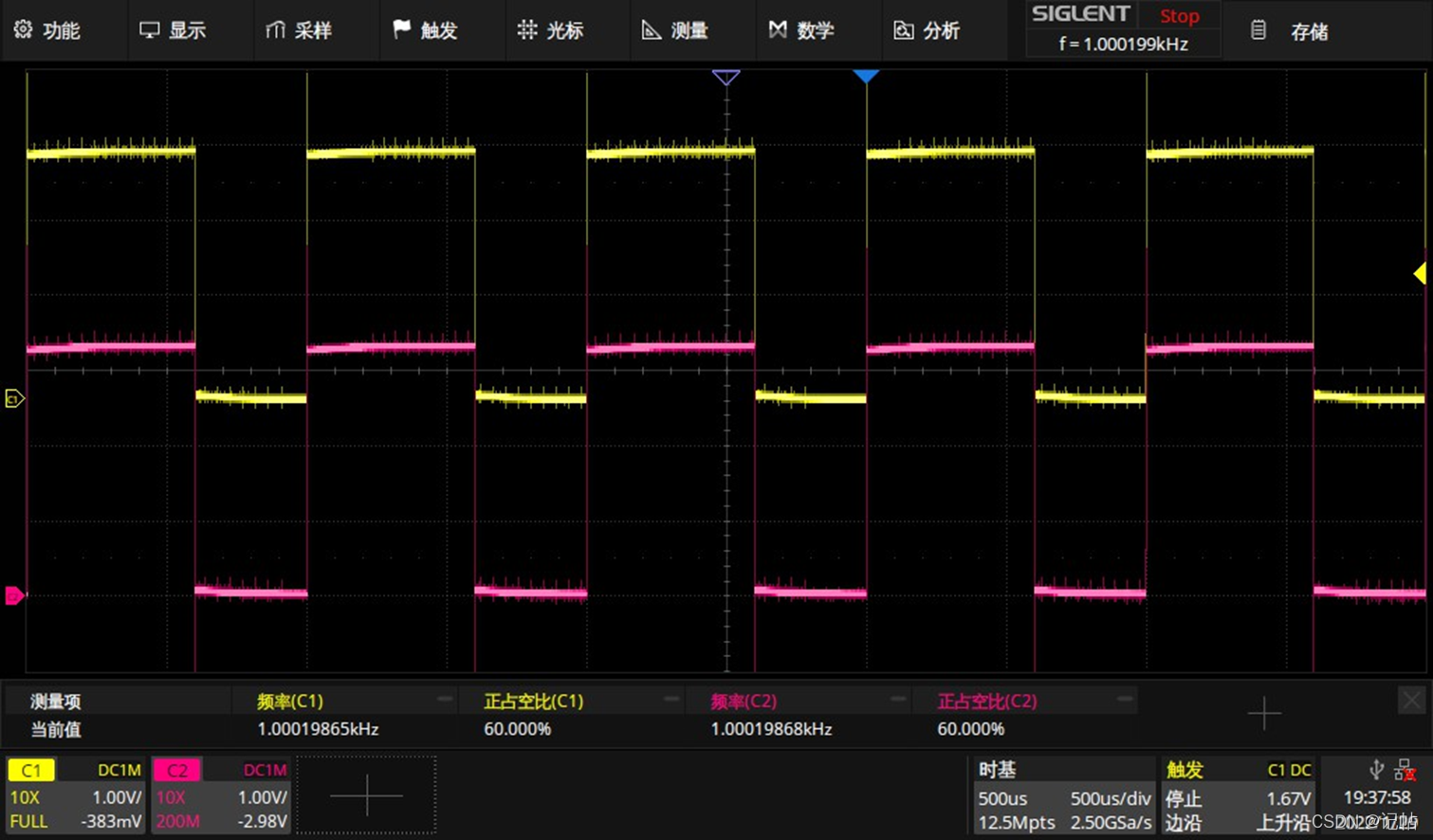Click the ruler icon beside 测量
This screenshot has height=840, width=1433.
(652, 30)
